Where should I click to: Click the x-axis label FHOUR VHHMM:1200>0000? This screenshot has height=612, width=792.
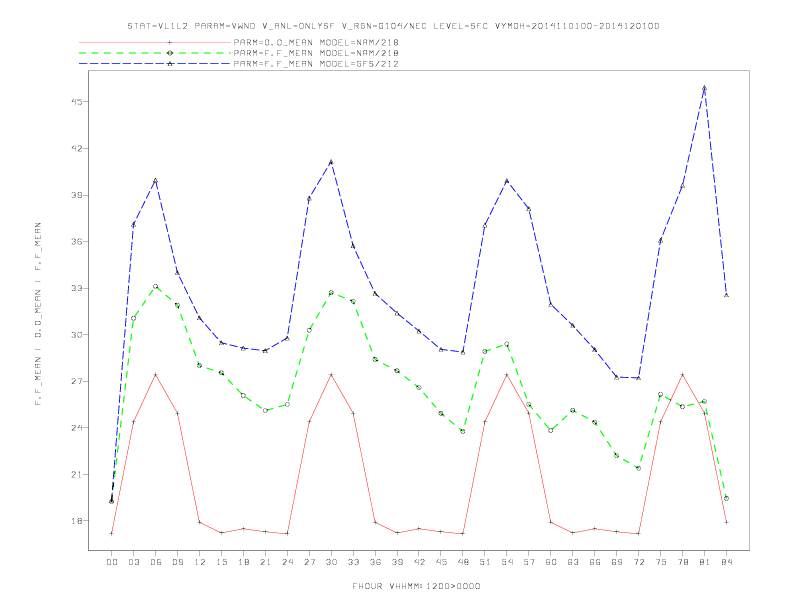416,586
